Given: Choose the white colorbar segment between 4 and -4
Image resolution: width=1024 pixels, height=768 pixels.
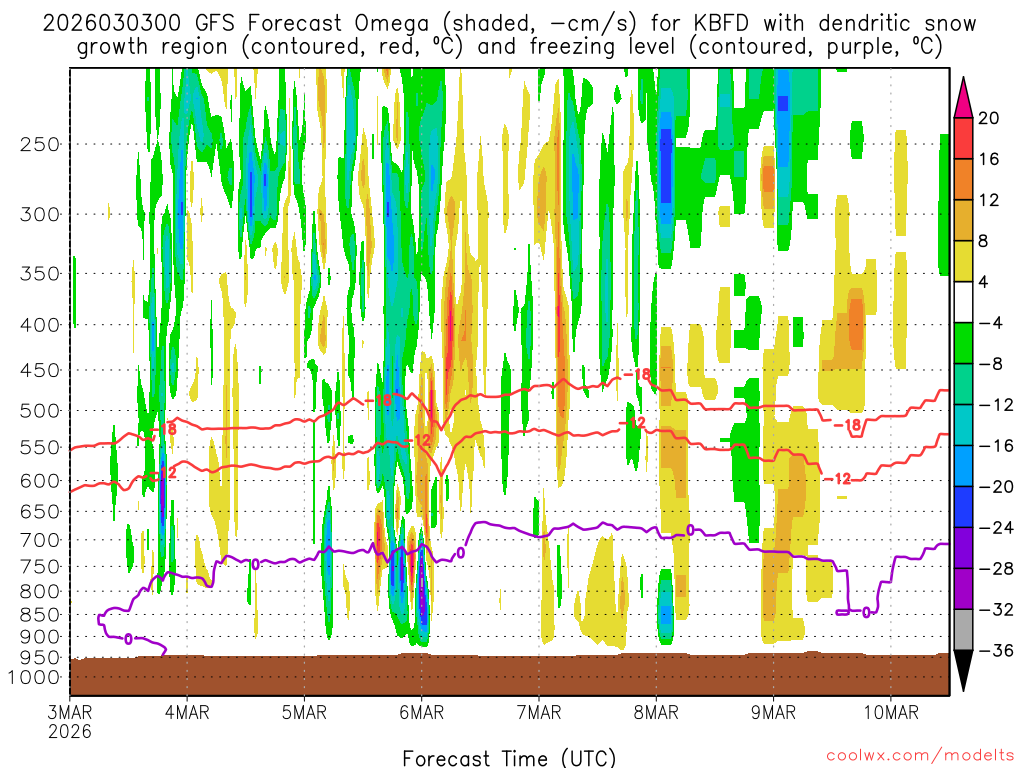Looking at the screenshot, I should (964, 302).
